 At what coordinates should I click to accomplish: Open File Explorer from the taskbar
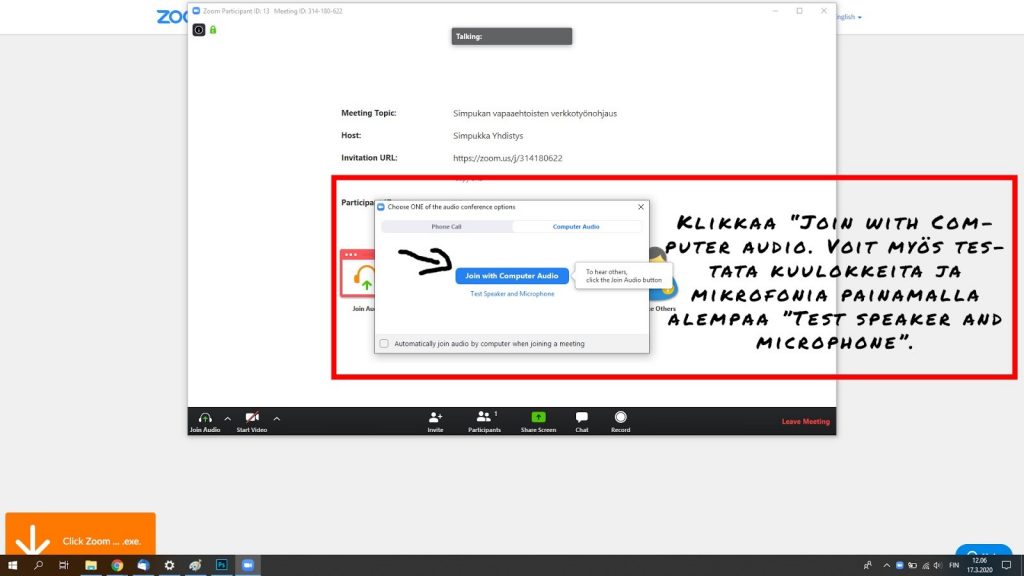pos(91,566)
